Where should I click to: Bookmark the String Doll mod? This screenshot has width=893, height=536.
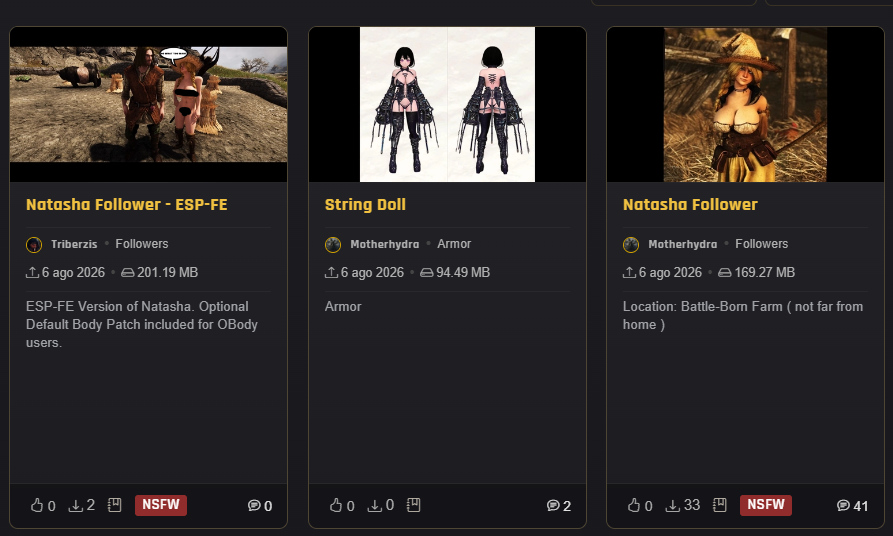point(413,505)
